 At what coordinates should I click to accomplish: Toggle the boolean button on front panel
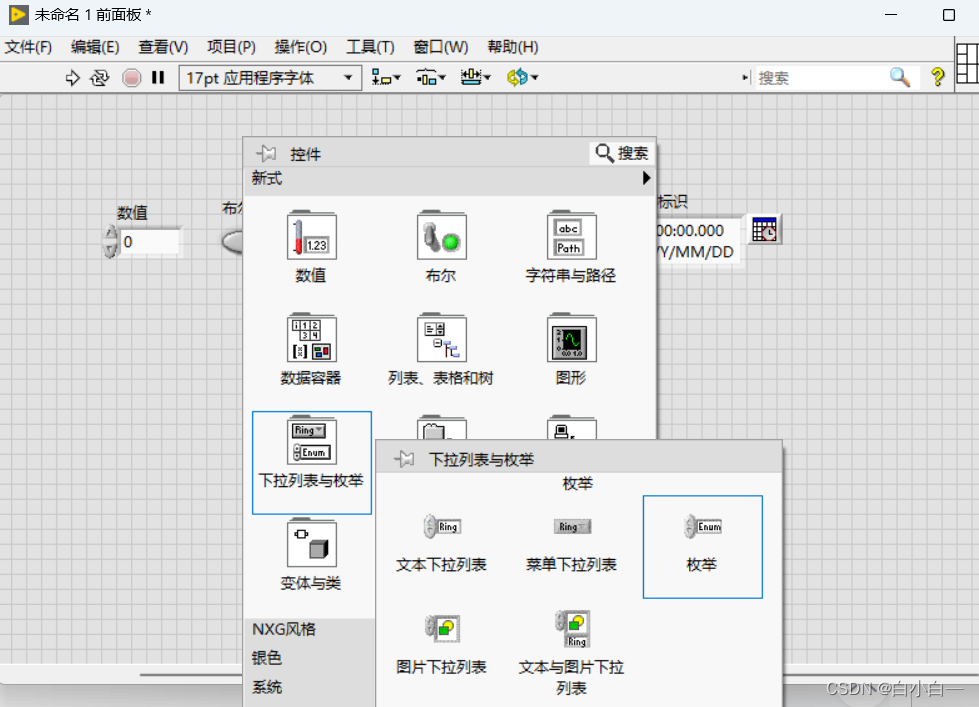[233, 242]
